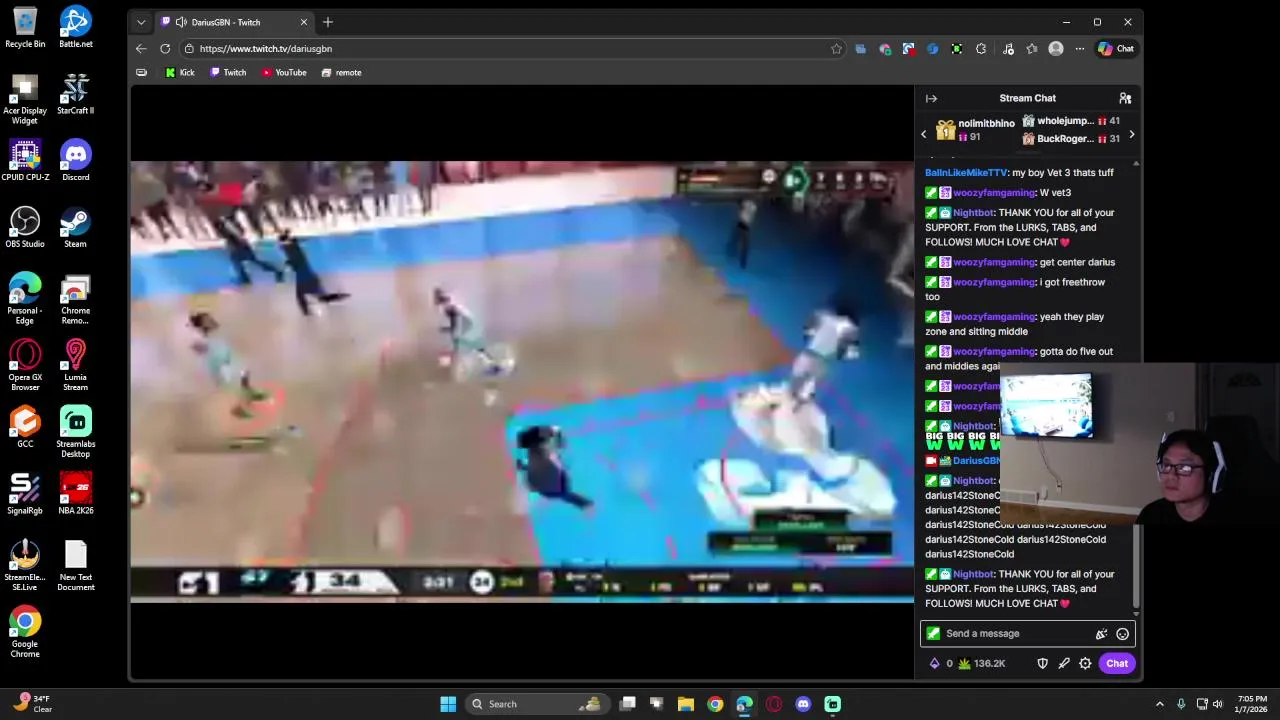Open the emote picker in chat
Viewport: 1280px width, 720px height.
(x=1122, y=634)
